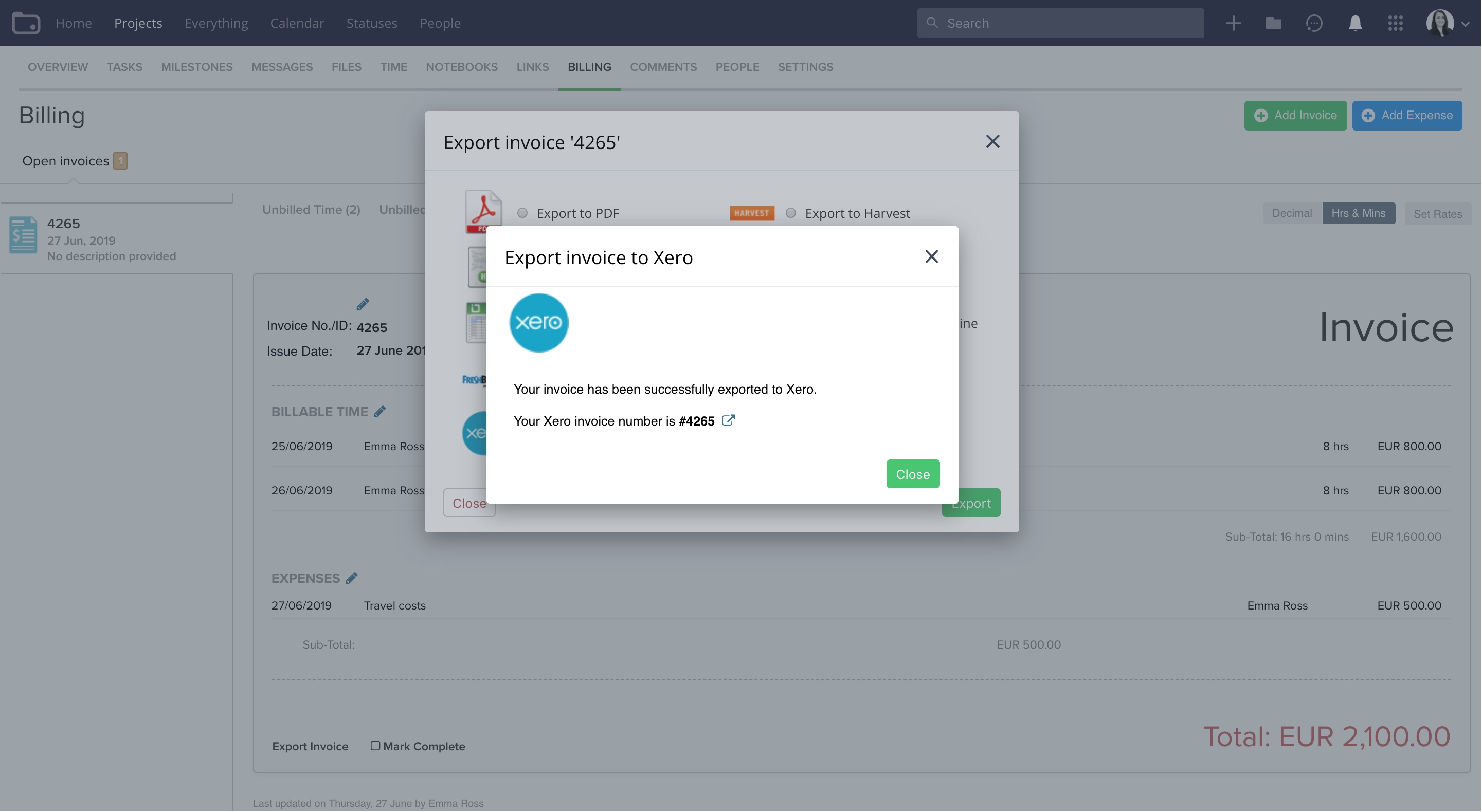
Task: Switch to the project People tab
Action: click(x=737, y=67)
